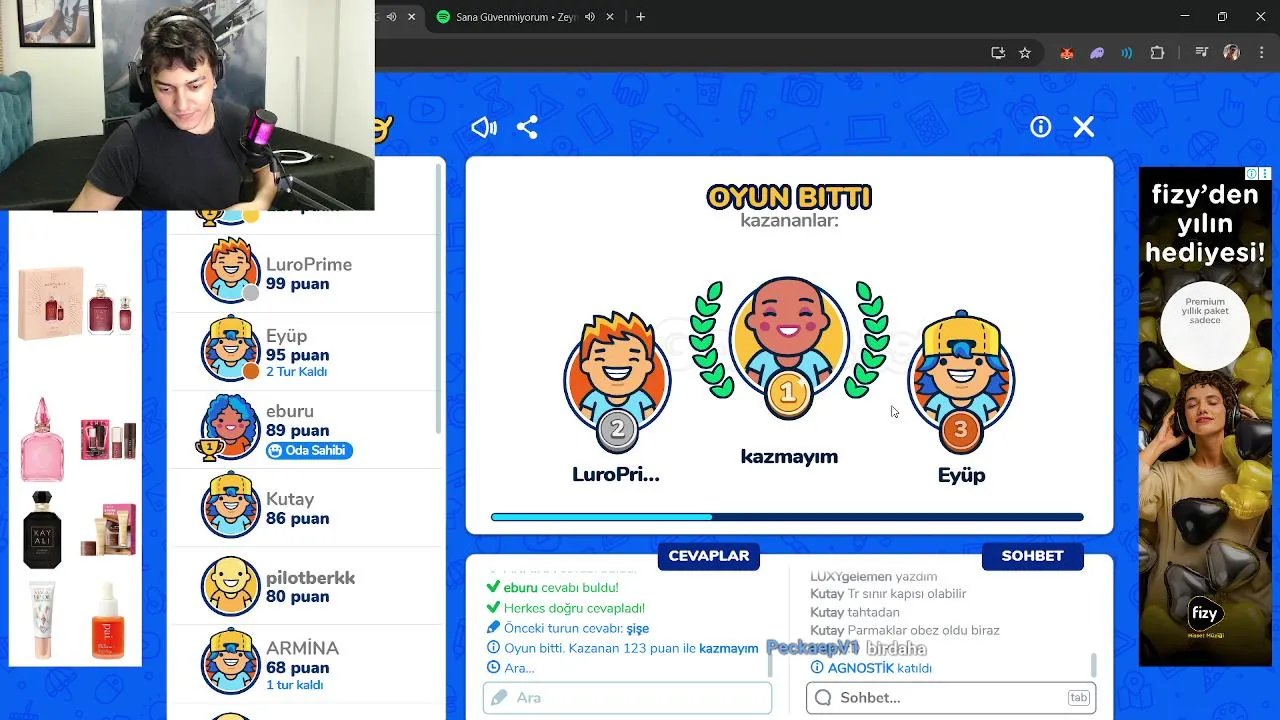Open the Chrome profile avatar
This screenshot has width=1280, height=720.
point(1231,53)
